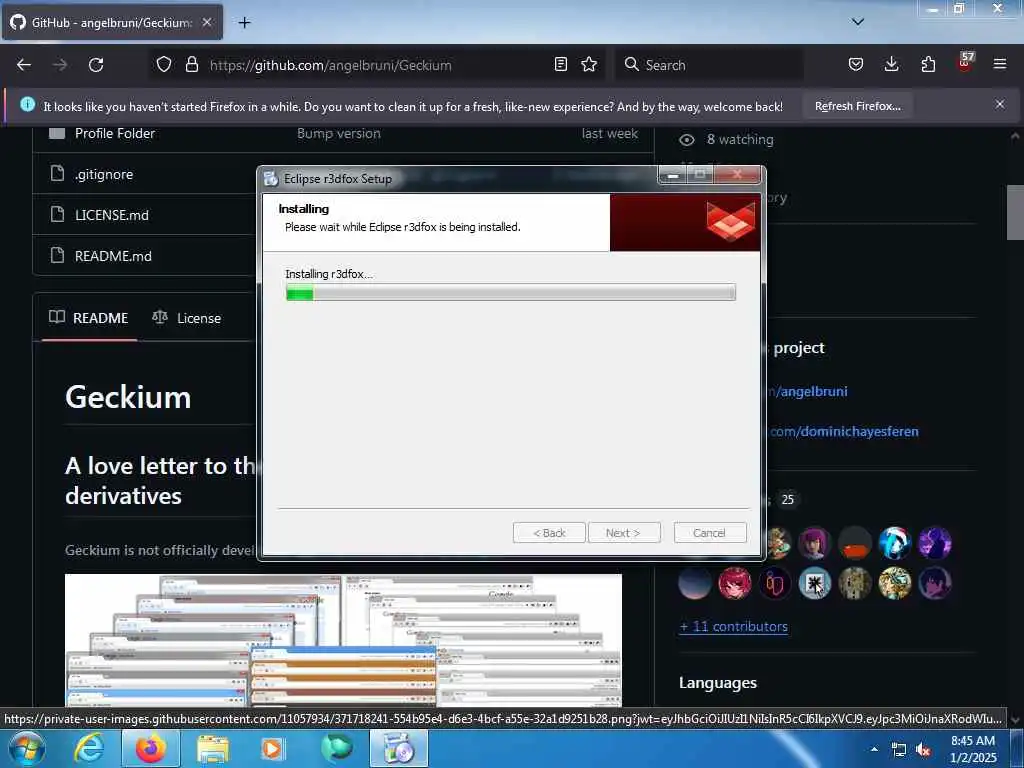Click the purple-haired contributor avatar
This screenshot has width=1024, height=768.
814,543
